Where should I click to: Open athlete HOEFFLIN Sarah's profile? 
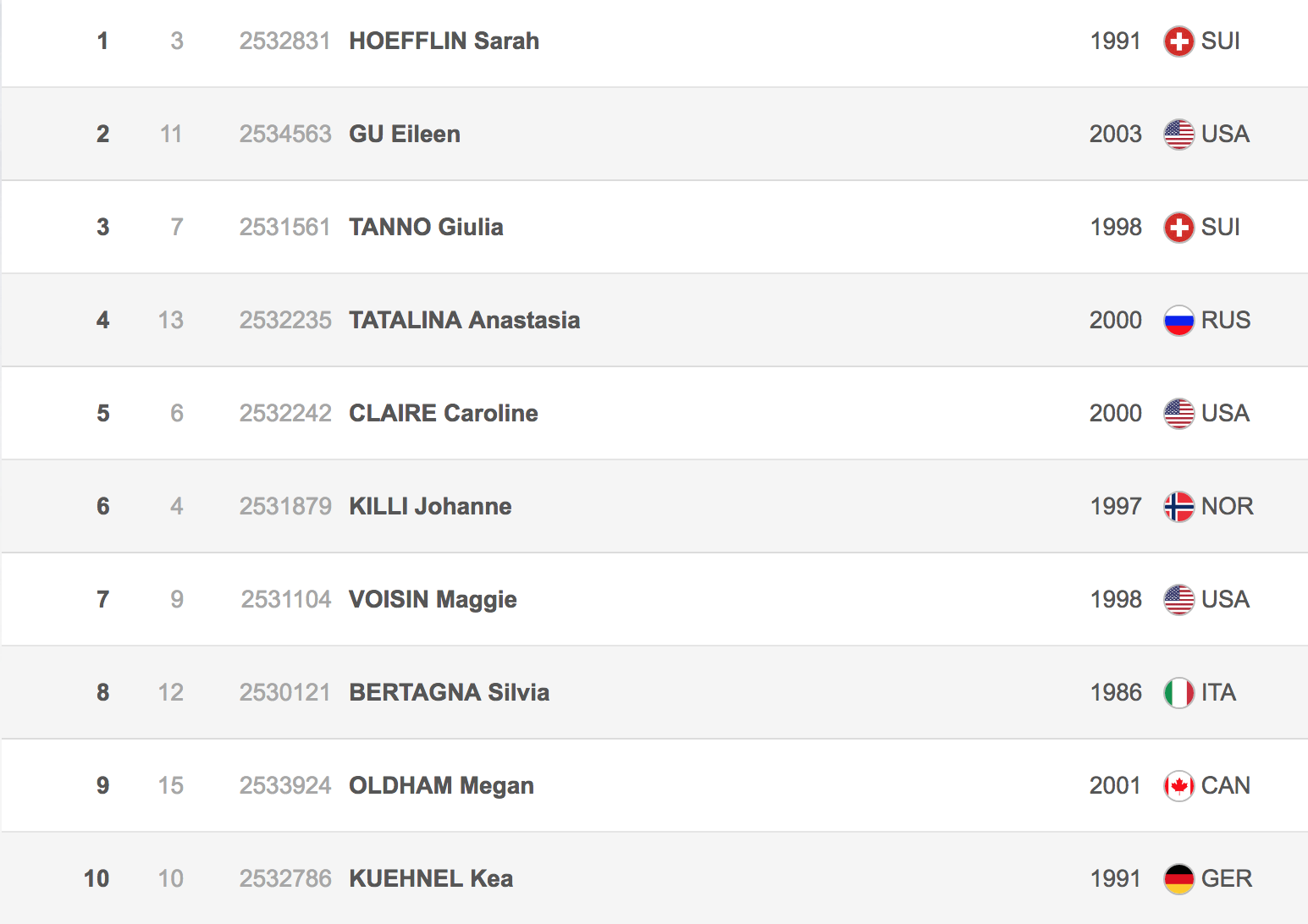click(x=444, y=41)
